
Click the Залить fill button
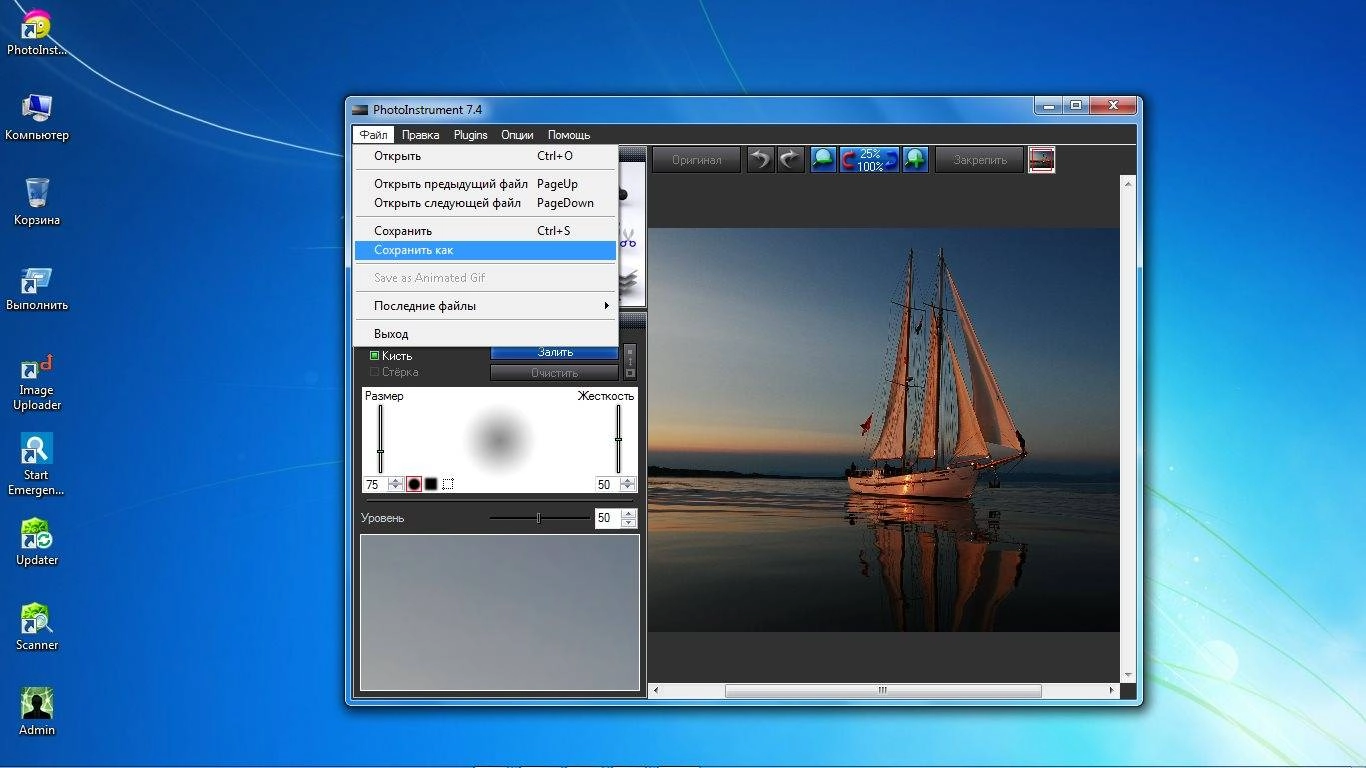click(555, 352)
